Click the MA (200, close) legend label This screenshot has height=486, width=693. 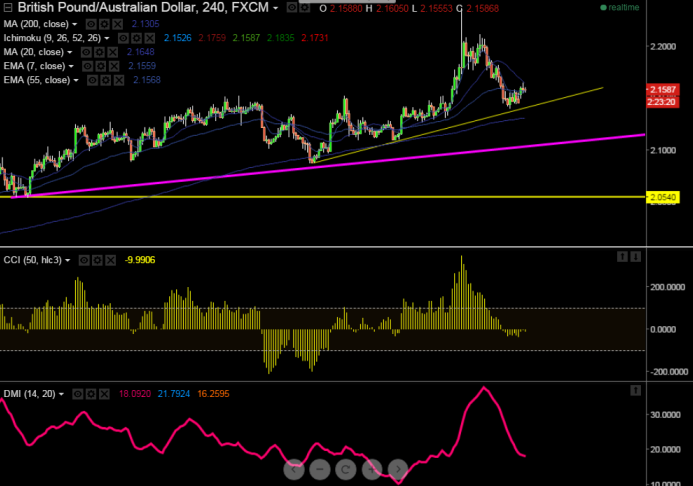click(x=36, y=24)
